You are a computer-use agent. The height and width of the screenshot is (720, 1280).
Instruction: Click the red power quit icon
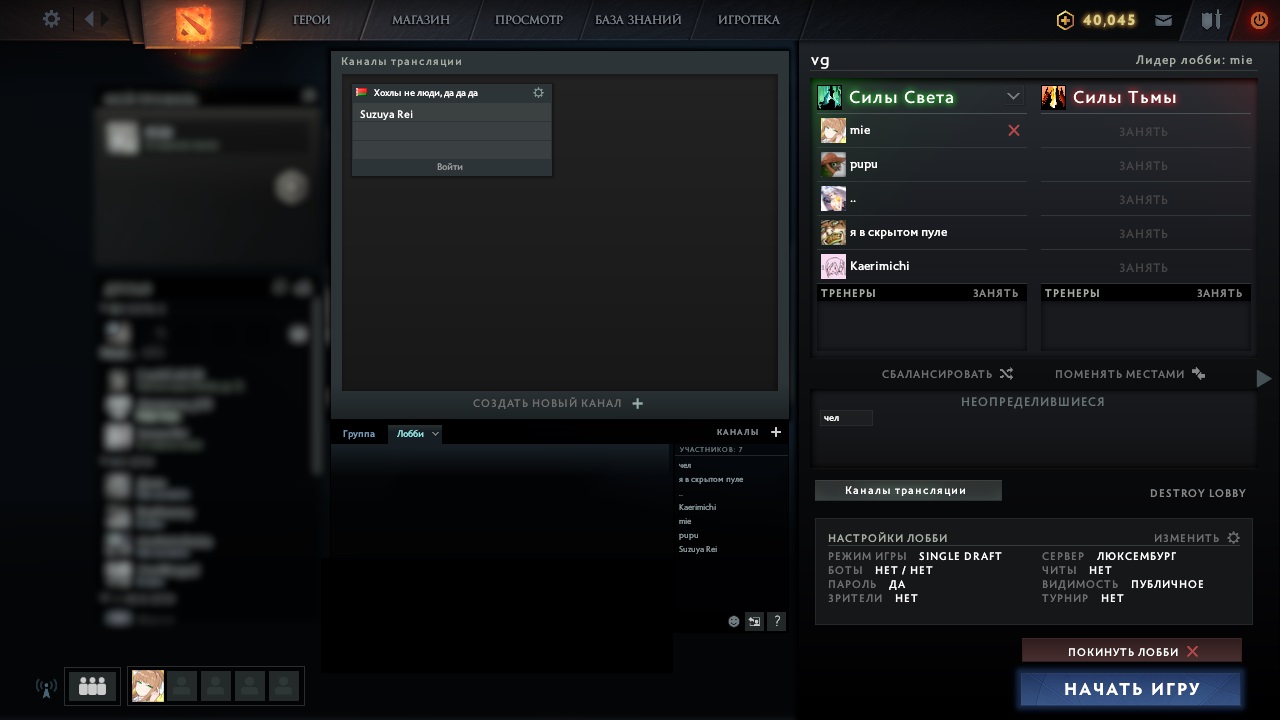click(1259, 20)
